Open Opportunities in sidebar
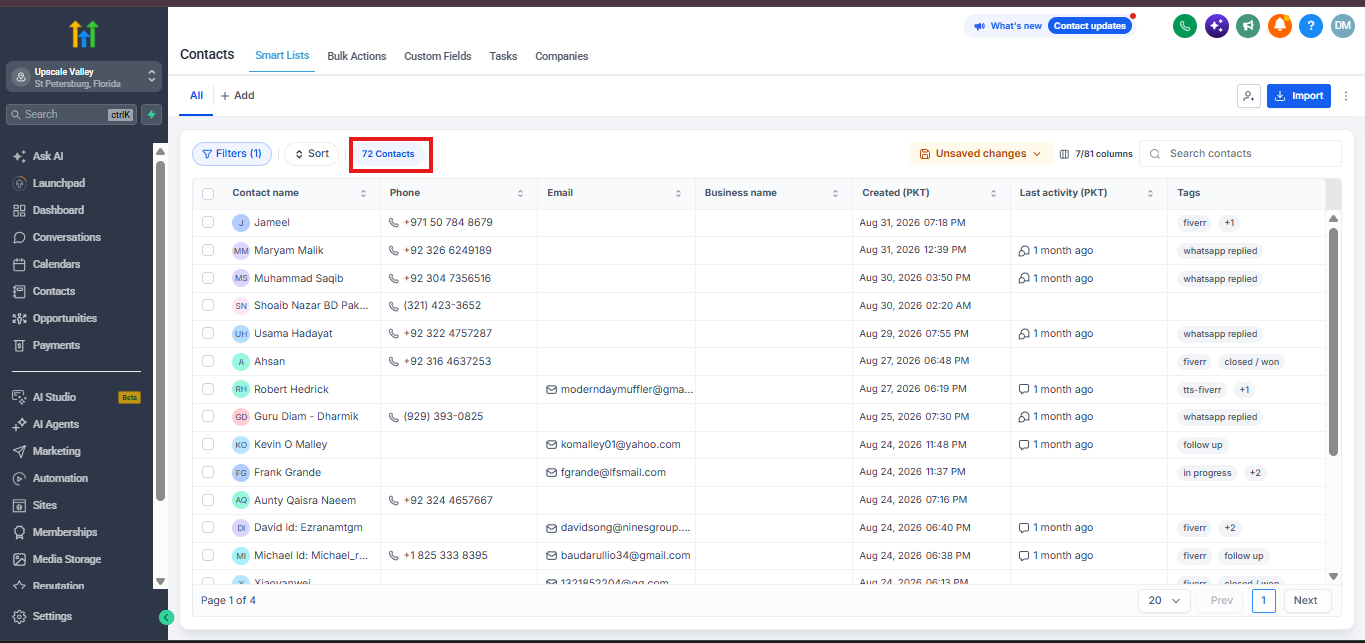This screenshot has height=643, width=1365. coord(65,318)
